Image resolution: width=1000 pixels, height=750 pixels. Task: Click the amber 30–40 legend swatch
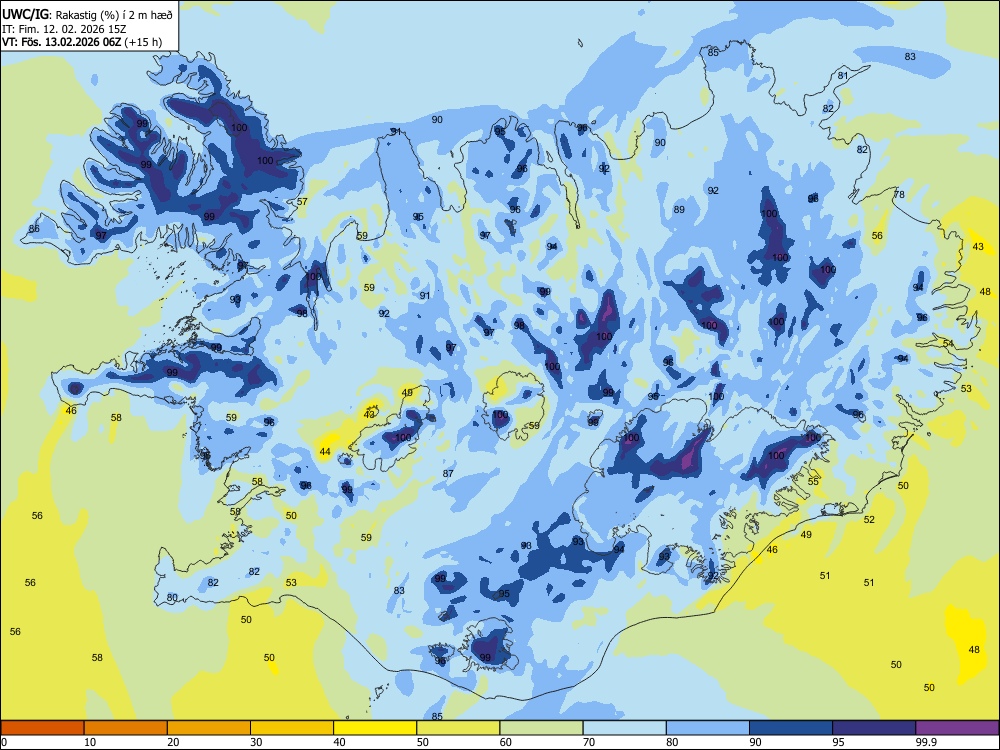point(292,728)
